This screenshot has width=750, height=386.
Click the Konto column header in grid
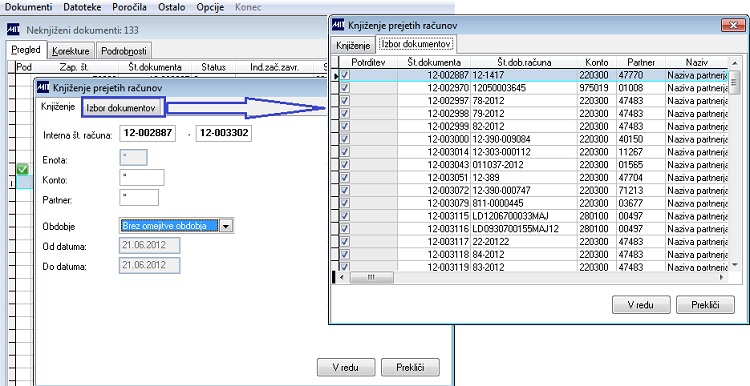coord(596,62)
